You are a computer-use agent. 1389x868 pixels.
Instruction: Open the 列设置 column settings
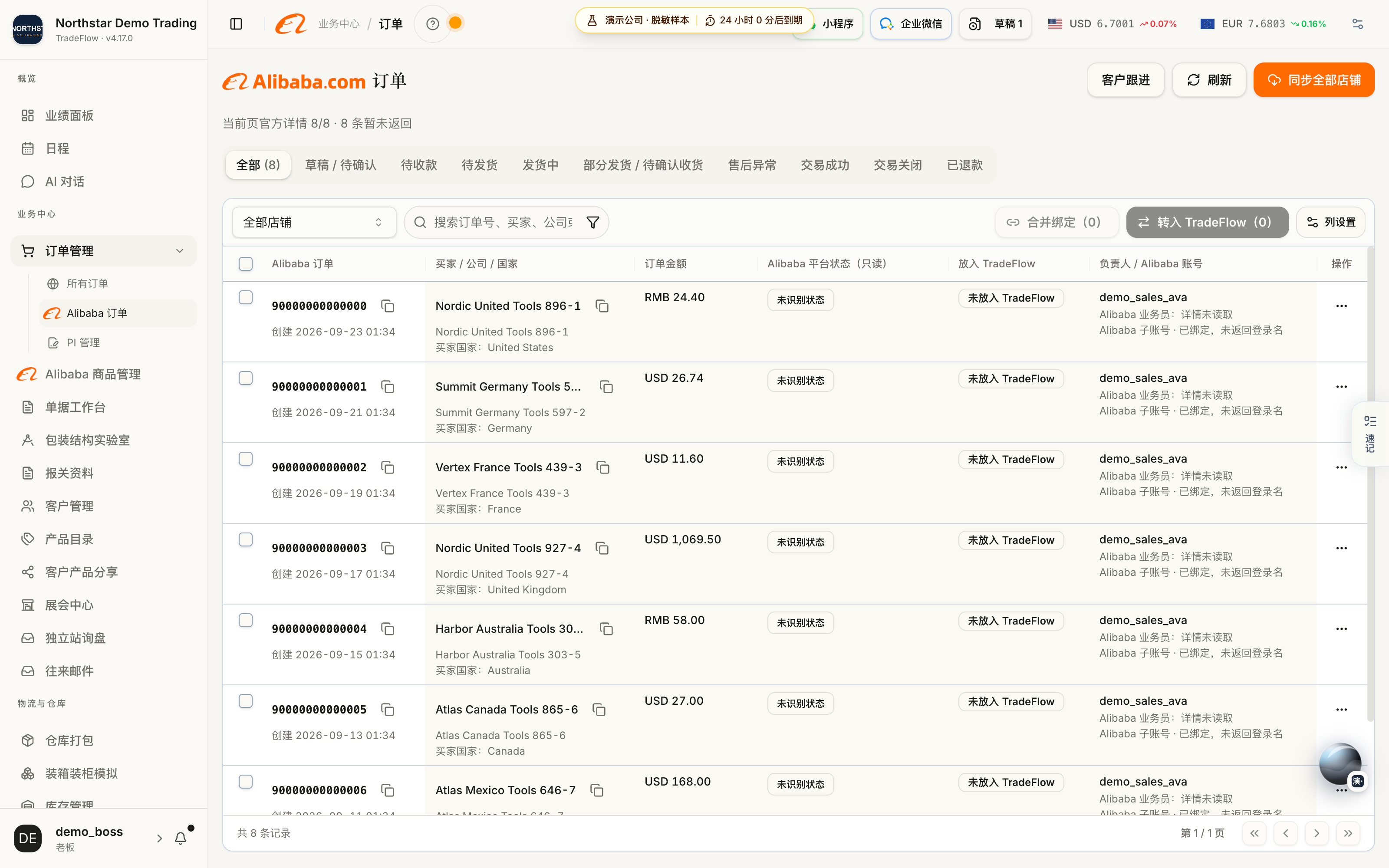1330,222
